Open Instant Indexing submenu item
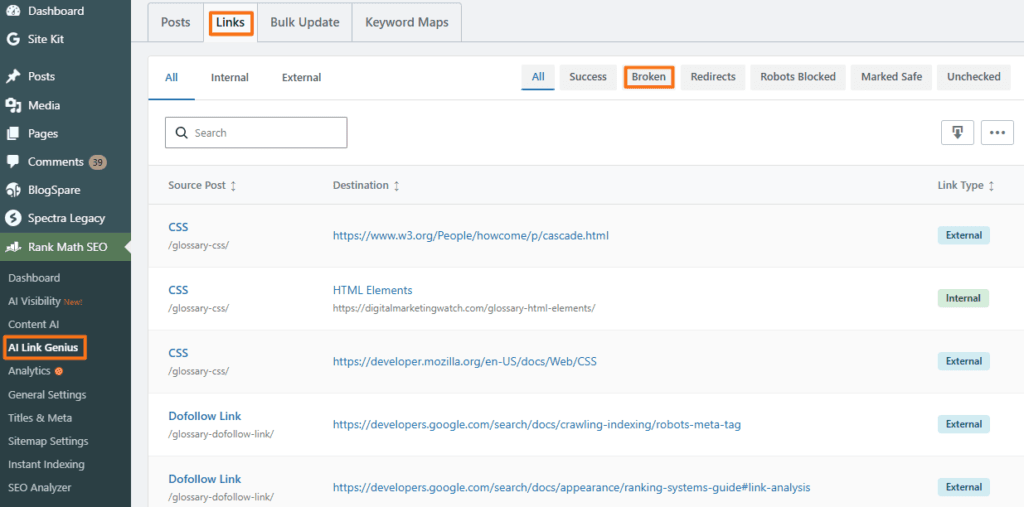1024x507 pixels. pyautogui.click(x=46, y=465)
